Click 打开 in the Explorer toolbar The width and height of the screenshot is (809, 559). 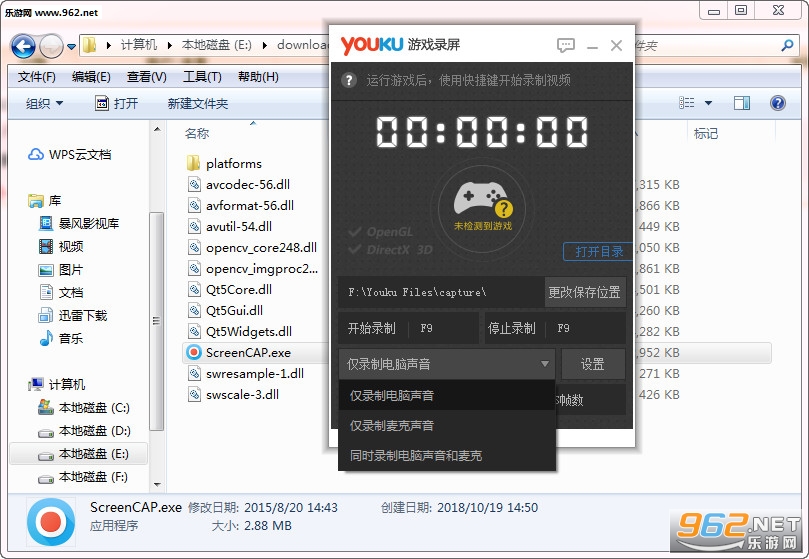click(117, 103)
